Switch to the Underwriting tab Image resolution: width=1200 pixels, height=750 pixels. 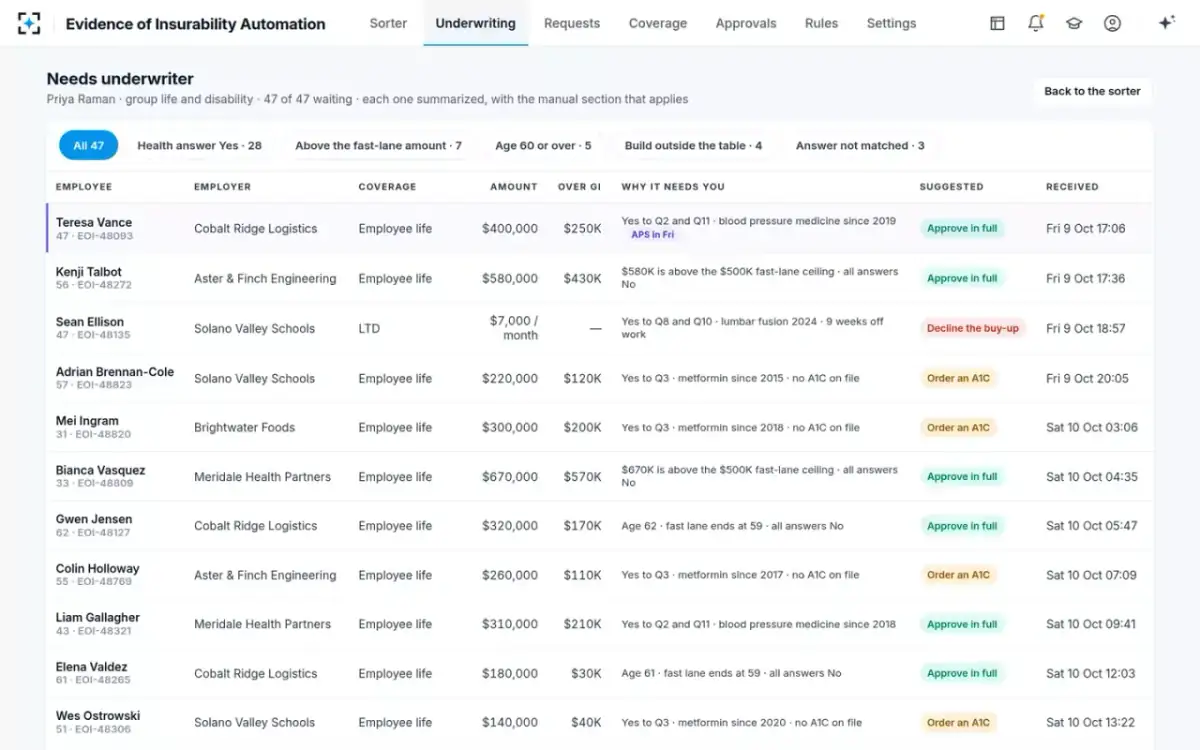point(476,23)
